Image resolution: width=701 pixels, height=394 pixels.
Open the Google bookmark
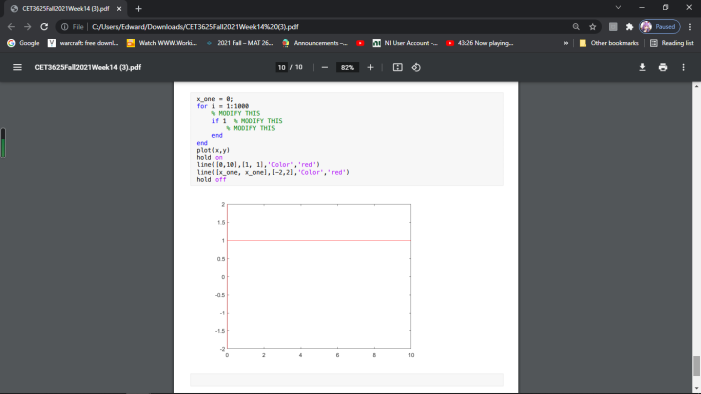coord(23,43)
